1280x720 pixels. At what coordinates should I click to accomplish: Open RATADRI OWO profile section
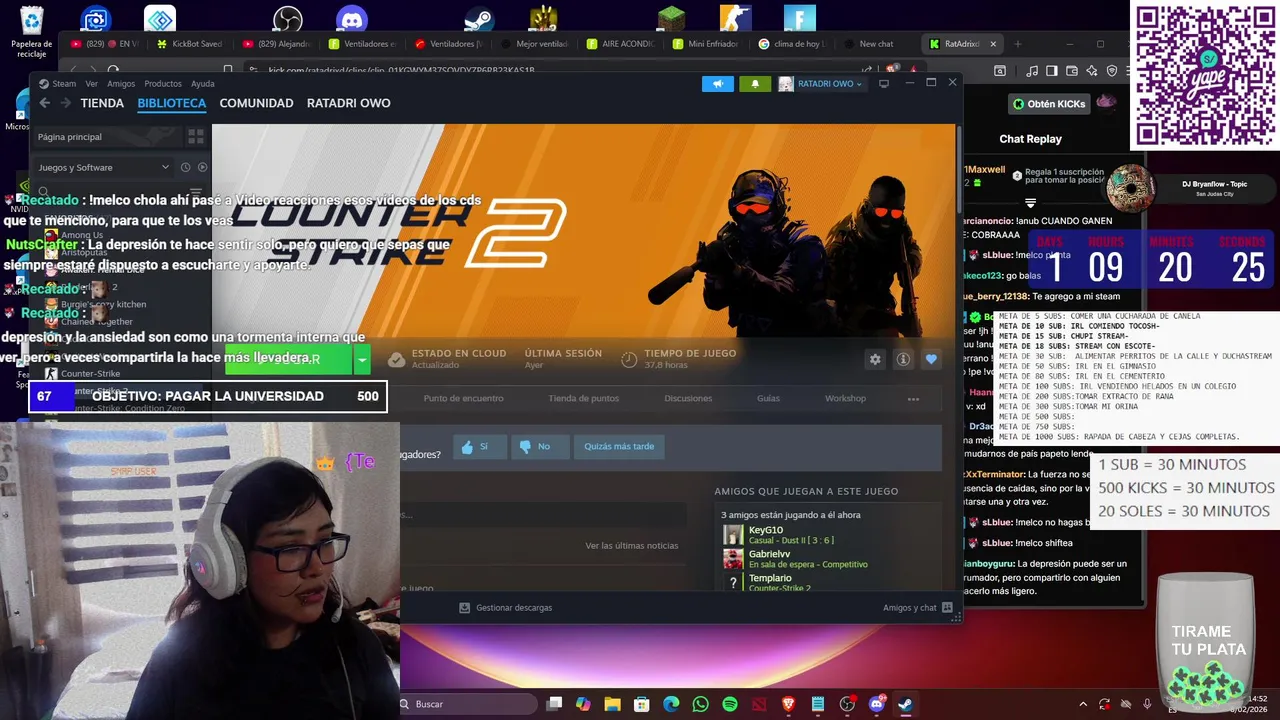[348, 103]
